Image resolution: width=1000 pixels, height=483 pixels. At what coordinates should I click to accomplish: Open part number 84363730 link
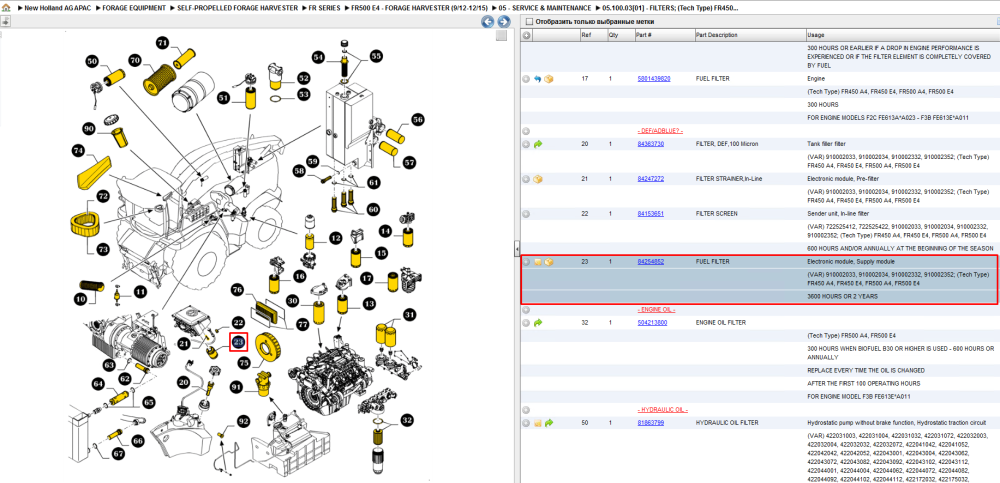(x=651, y=144)
